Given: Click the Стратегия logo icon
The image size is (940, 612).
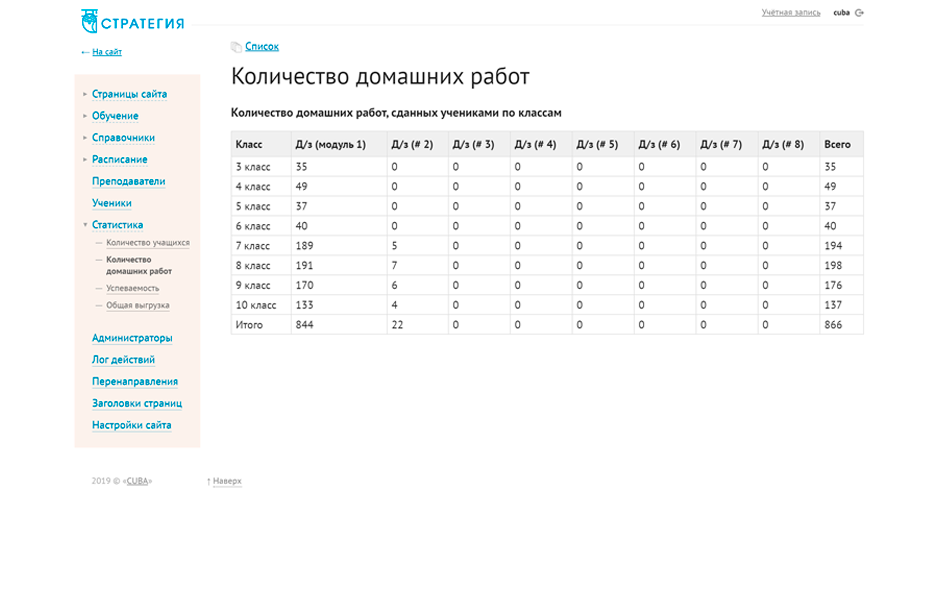Looking at the screenshot, I should pyautogui.click(x=89, y=21).
